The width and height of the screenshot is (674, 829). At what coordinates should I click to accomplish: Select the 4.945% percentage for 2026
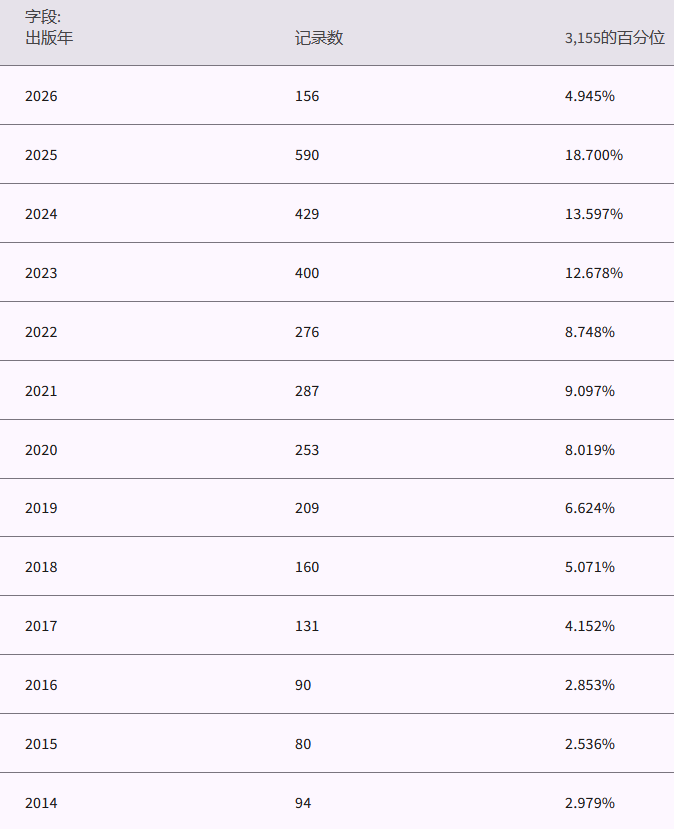point(589,97)
